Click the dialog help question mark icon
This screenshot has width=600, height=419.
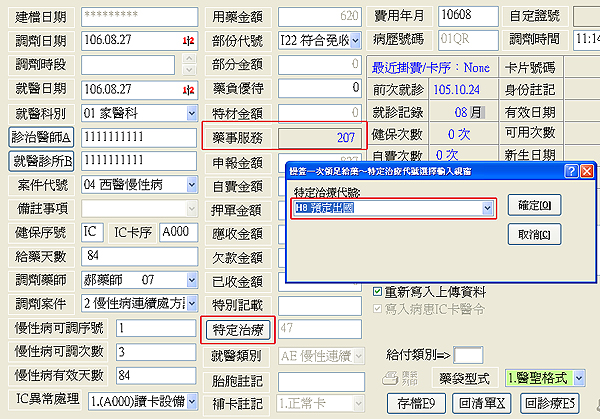point(571,171)
